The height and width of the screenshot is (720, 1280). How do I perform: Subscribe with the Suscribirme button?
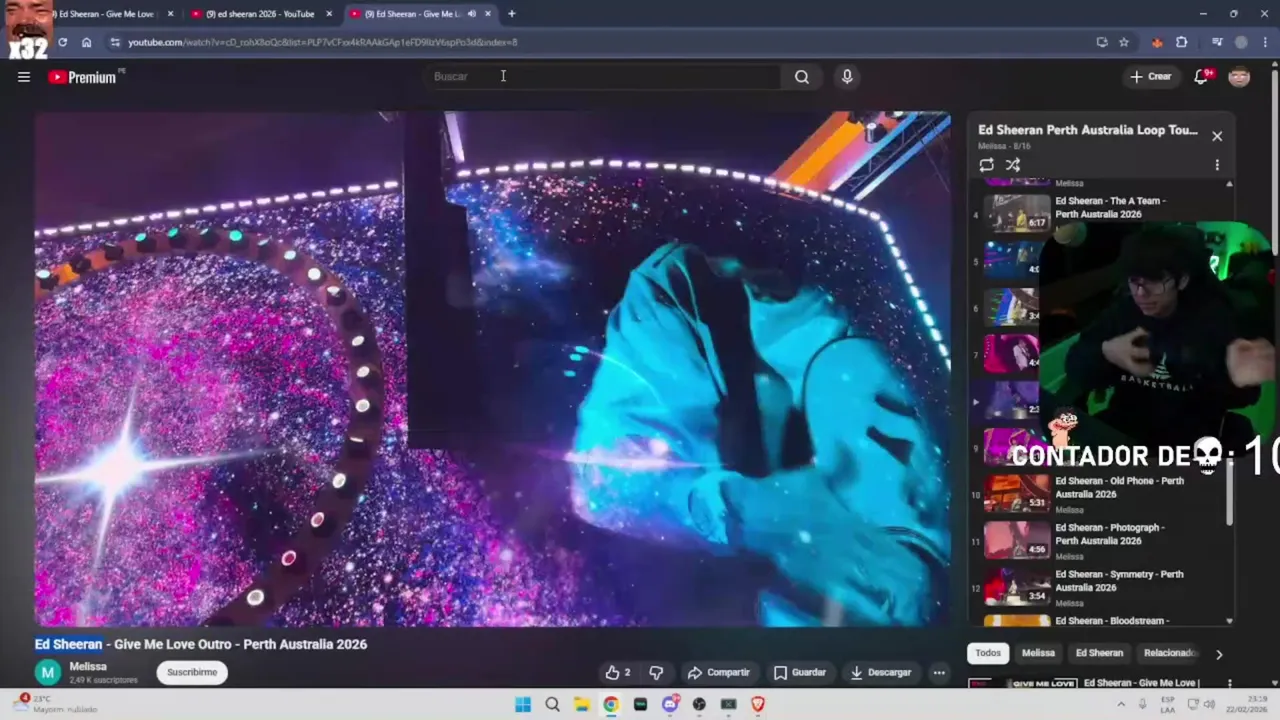(x=192, y=672)
